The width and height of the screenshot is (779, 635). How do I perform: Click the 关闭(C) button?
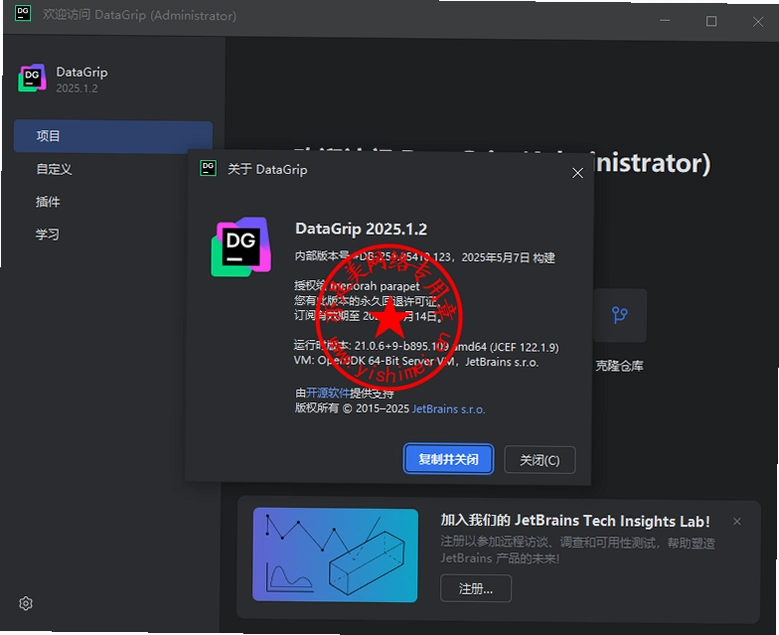[540, 460]
